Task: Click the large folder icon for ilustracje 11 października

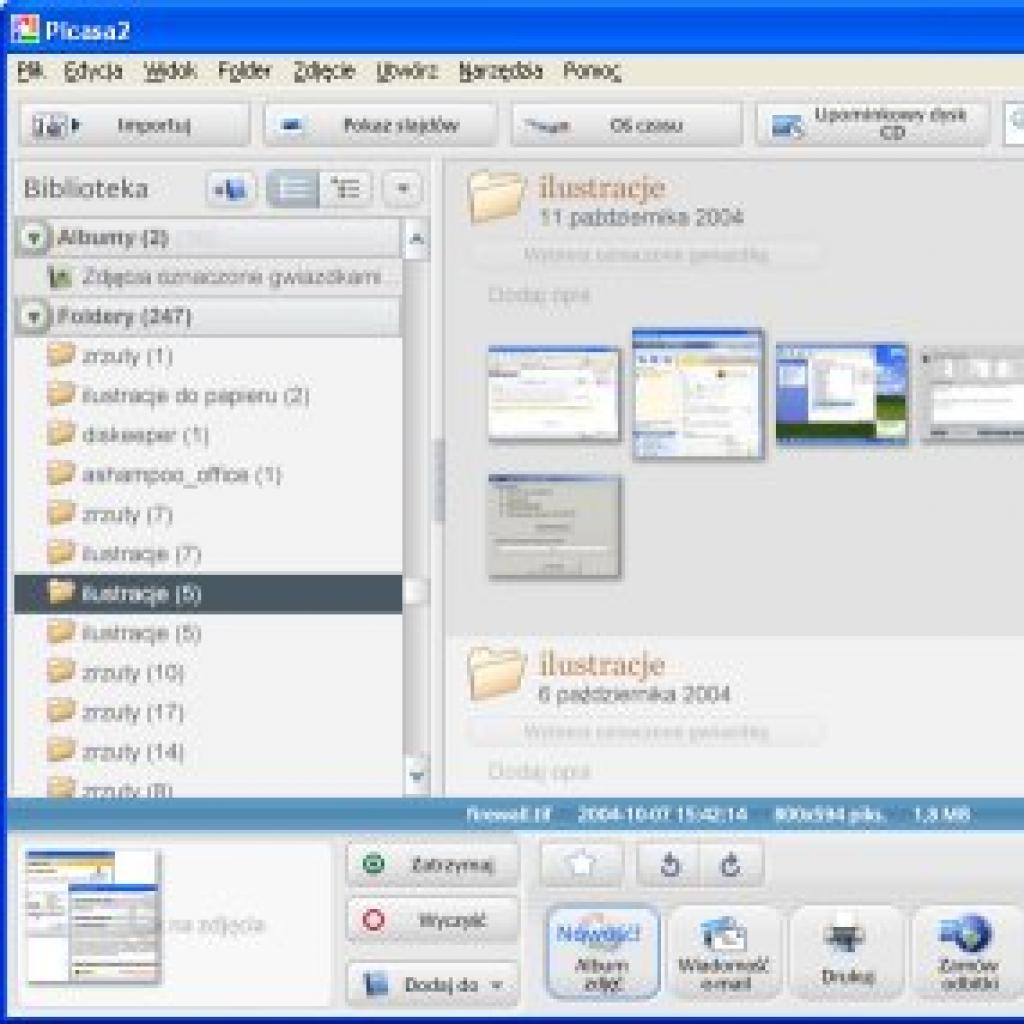Action: 496,197
